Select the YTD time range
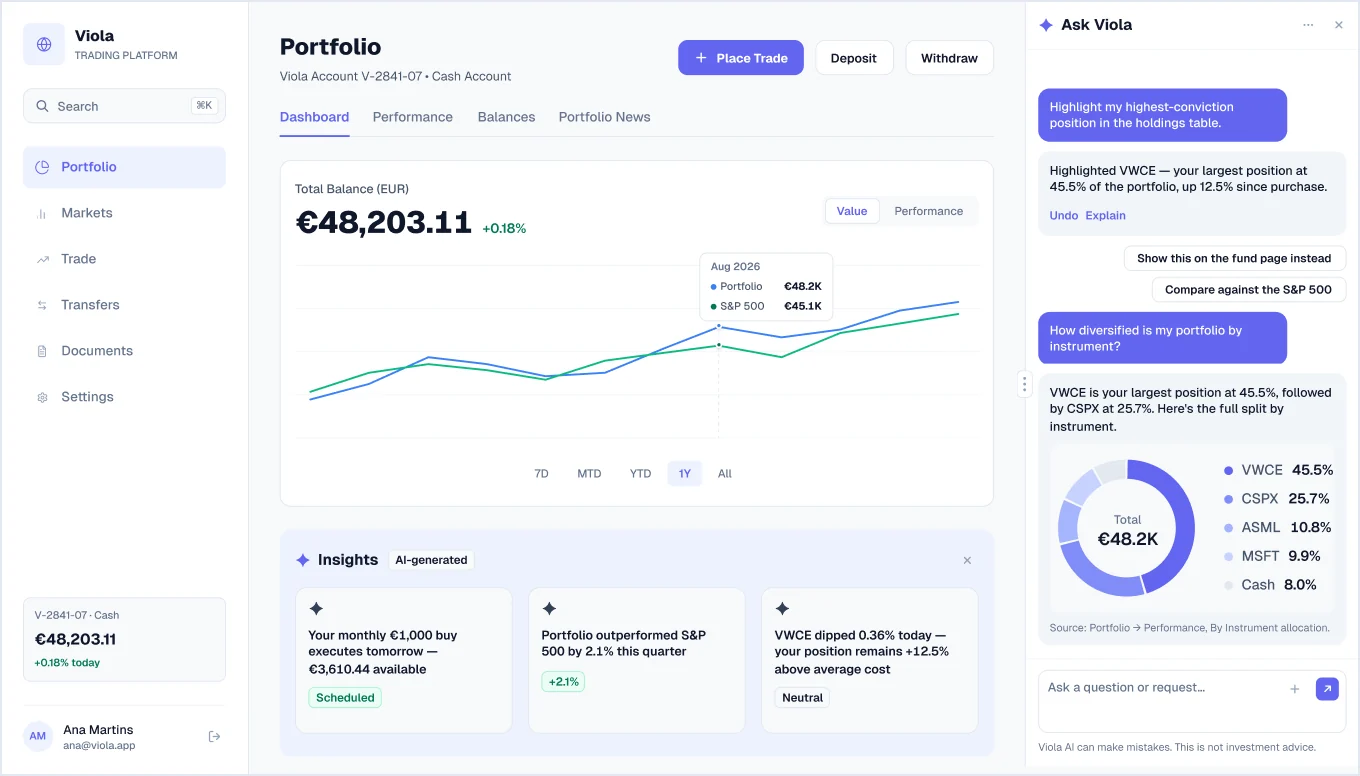Image resolution: width=1360 pixels, height=776 pixels. tap(640, 474)
